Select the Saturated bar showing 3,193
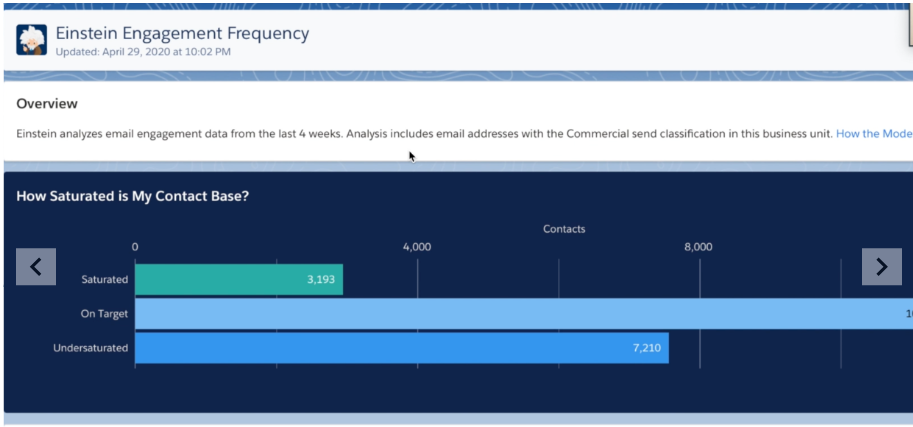The image size is (913, 427). click(239, 279)
